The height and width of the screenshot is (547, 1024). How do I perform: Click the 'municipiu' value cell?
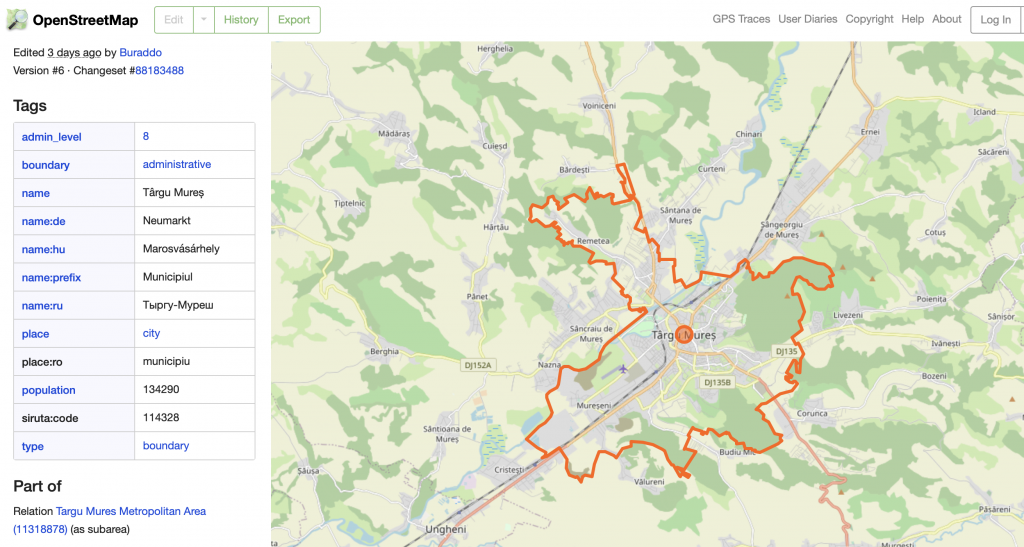pyautogui.click(x=195, y=361)
